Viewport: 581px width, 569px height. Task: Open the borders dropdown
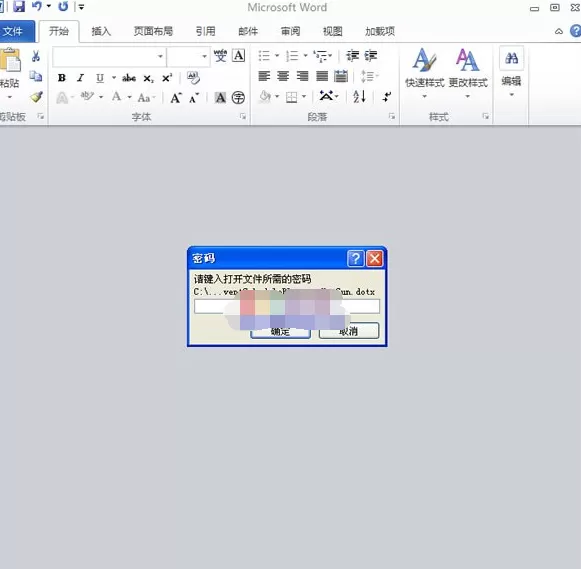point(304,97)
